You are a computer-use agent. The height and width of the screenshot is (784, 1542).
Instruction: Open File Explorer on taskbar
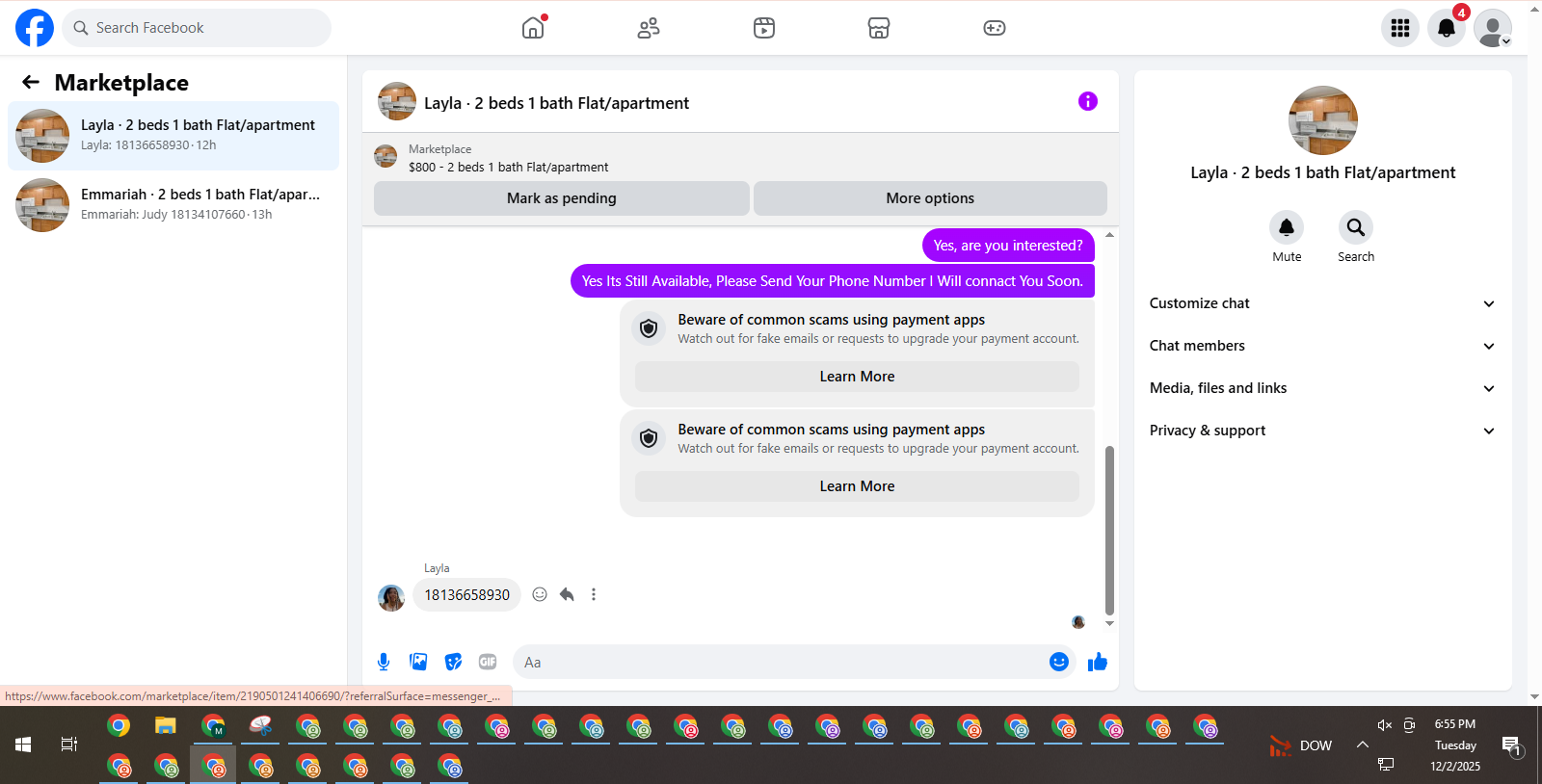pyautogui.click(x=166, y=726)
